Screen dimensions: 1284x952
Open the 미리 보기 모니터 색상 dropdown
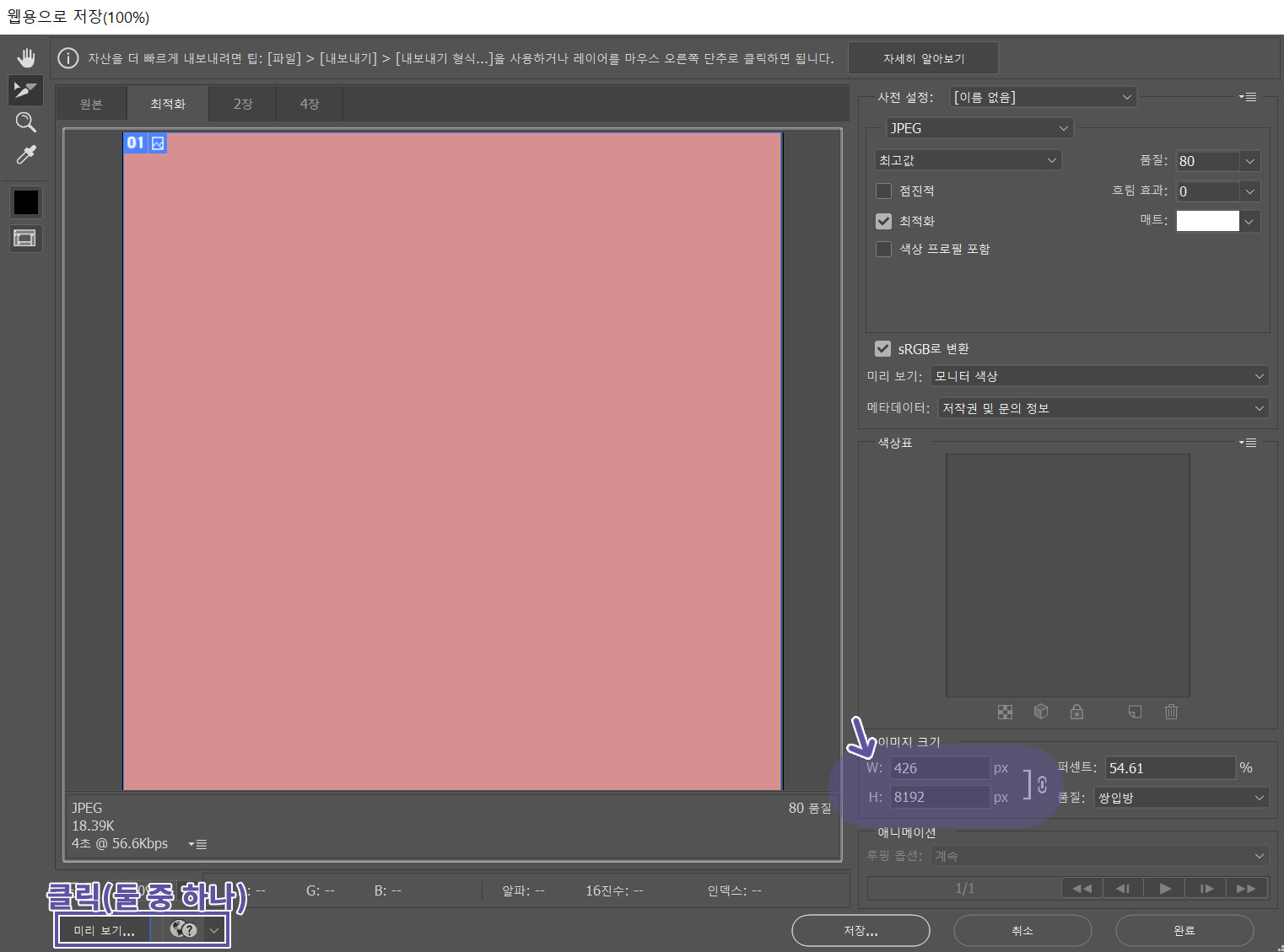(1100, 376)
